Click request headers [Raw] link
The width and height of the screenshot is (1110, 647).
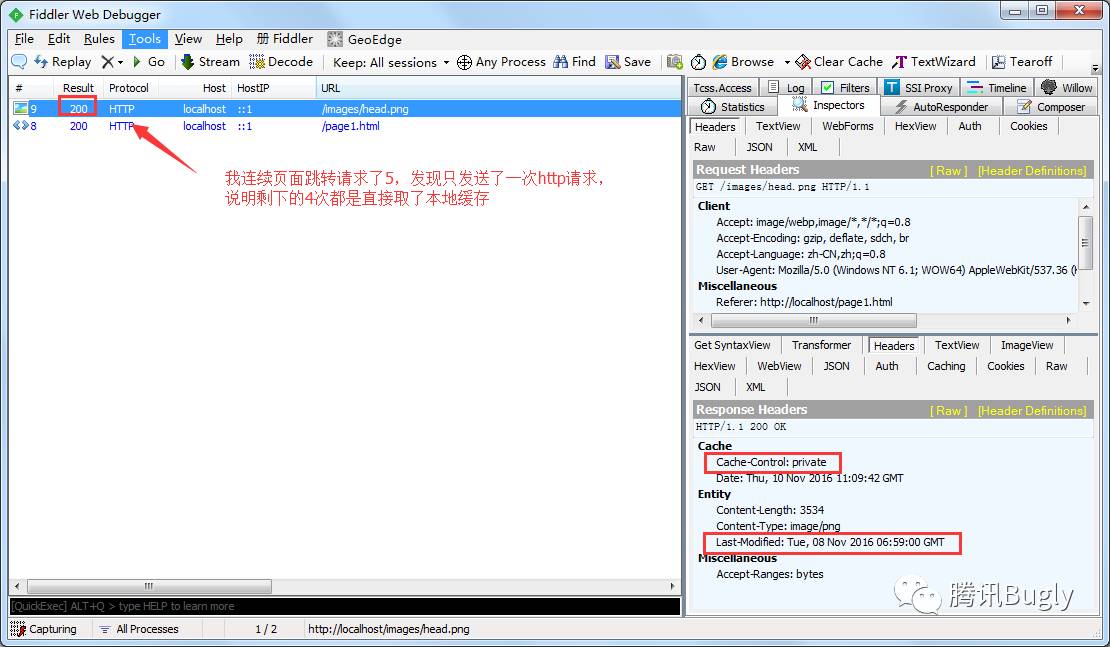pos(949,171)
